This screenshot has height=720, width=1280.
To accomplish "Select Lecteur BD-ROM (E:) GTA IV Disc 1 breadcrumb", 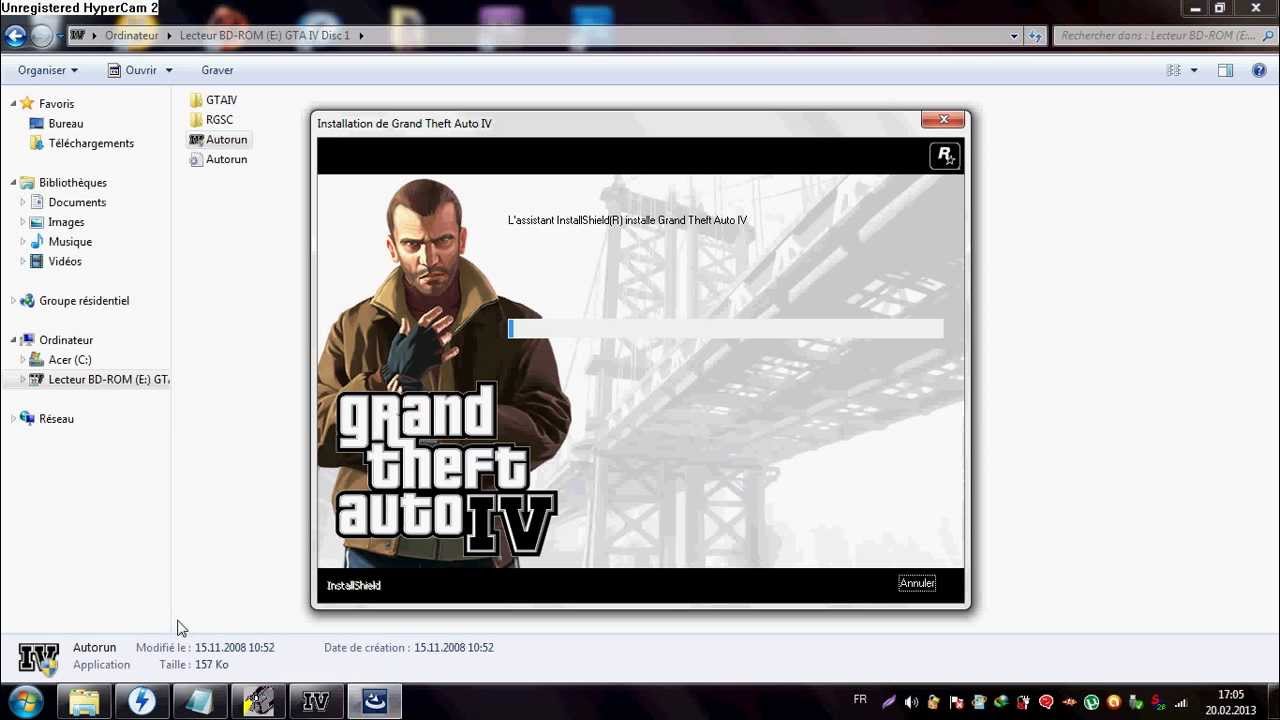I will 265,35.
